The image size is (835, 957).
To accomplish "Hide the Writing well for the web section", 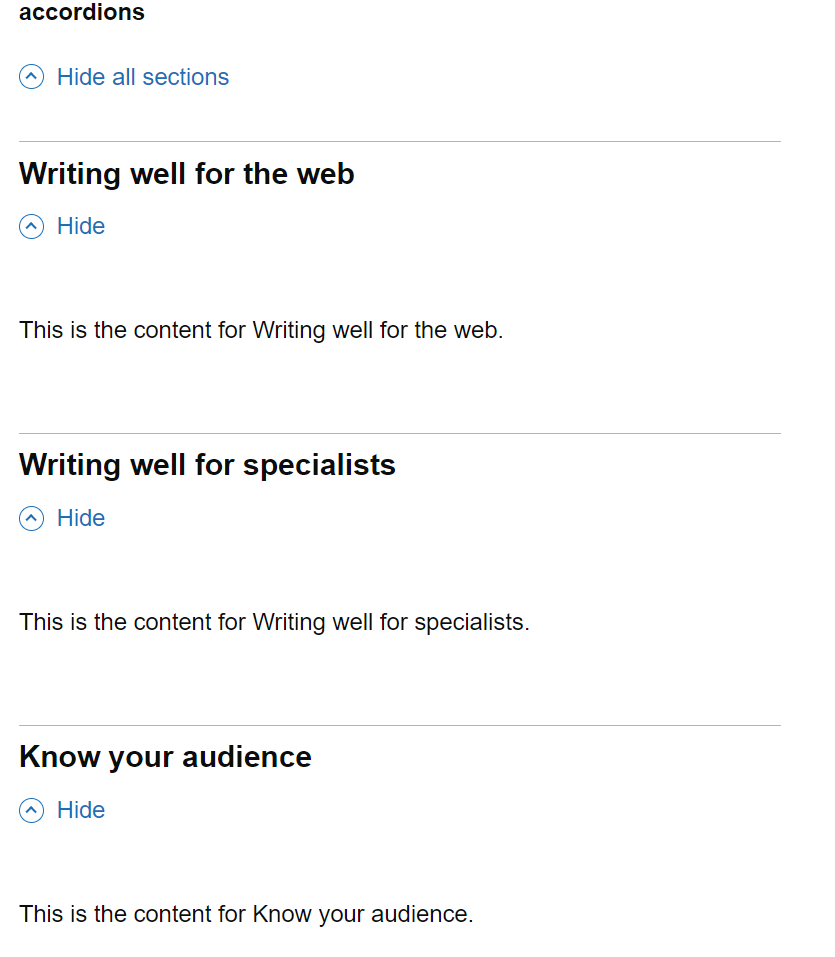I will point(81,226).
